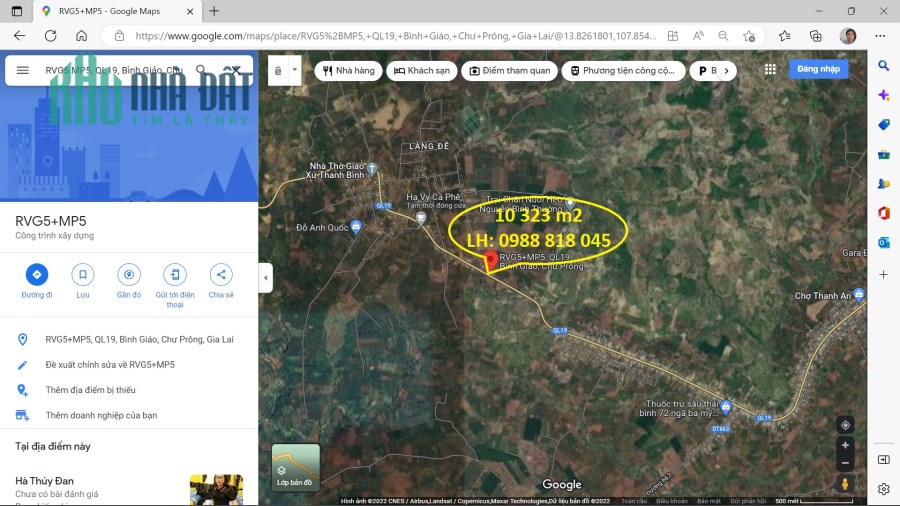
Task: Open the Copilot sparkle sidebar icon
Action: pos(884,95)
